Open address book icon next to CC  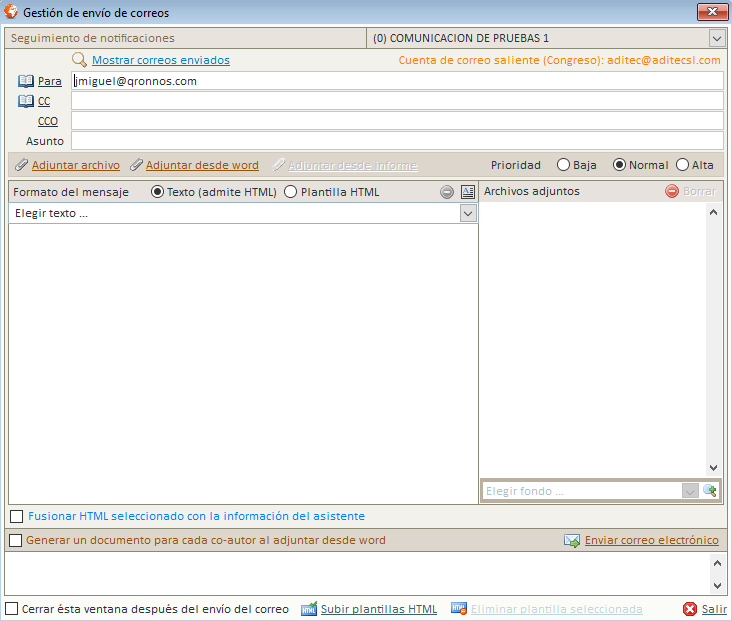[x=26, y=101]
